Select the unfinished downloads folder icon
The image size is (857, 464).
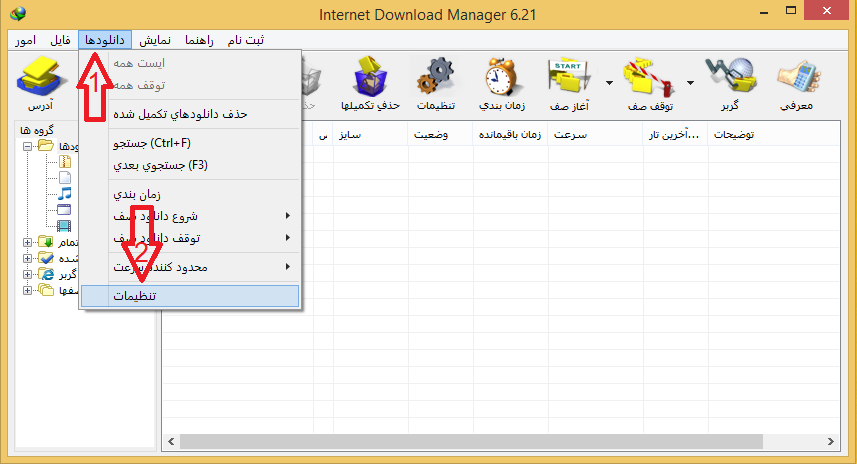[46, 242]
